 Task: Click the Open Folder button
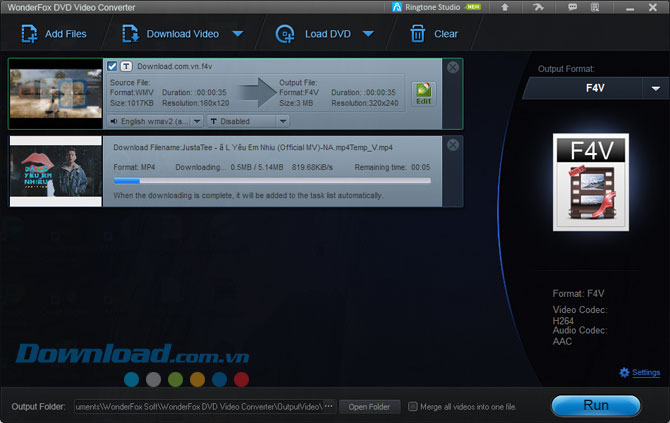(370, 407)
